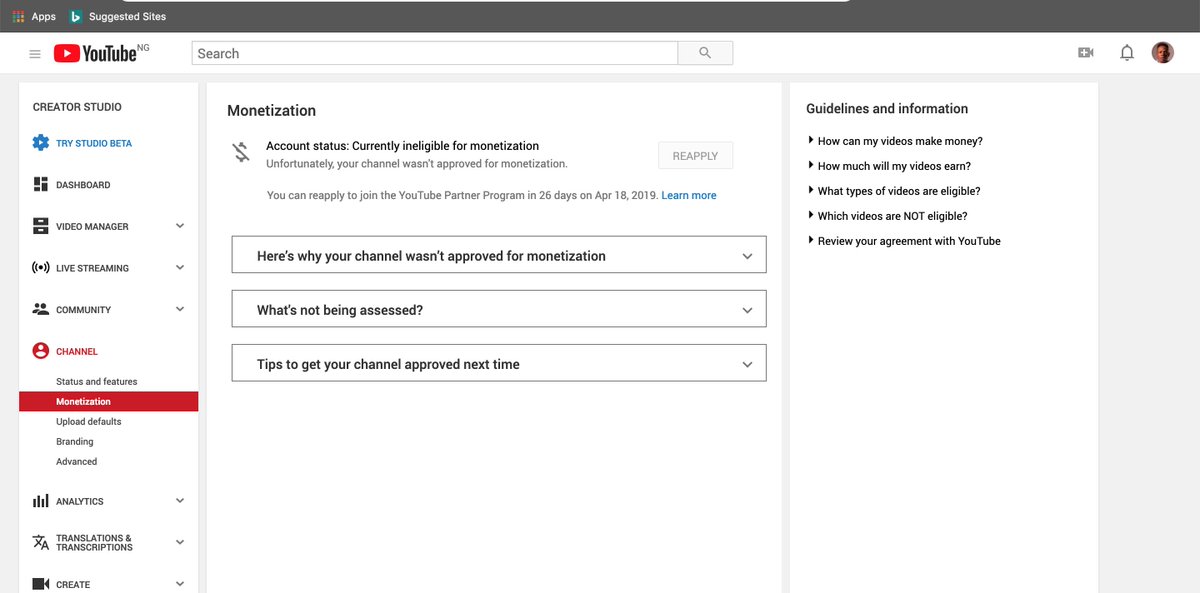Click the account status ineligible text
The width and height of the screenshot is (1200, 593).
click(402, 146)
